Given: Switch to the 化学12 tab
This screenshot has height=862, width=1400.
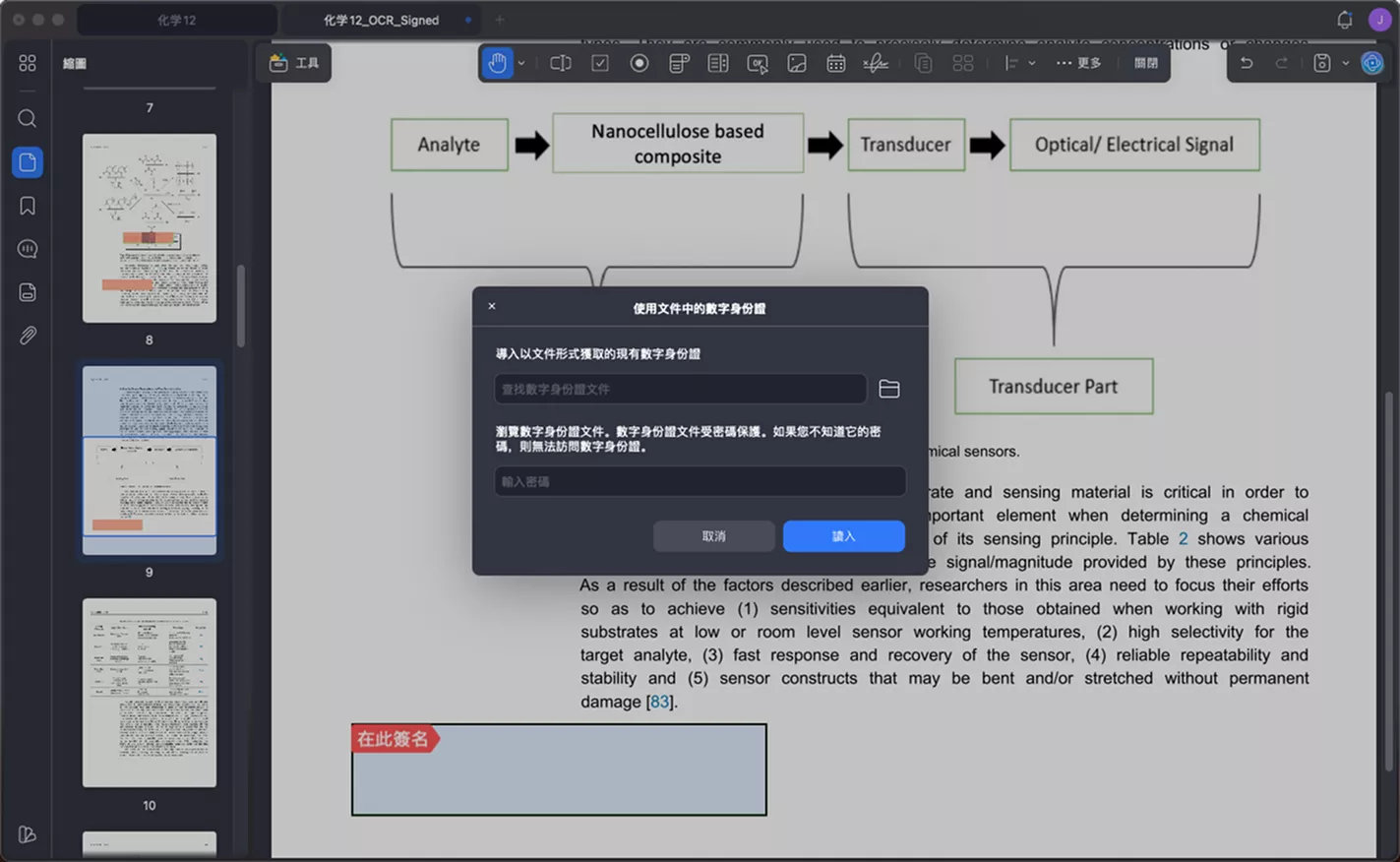Looking at the screenshot, I should pos(177,20).
